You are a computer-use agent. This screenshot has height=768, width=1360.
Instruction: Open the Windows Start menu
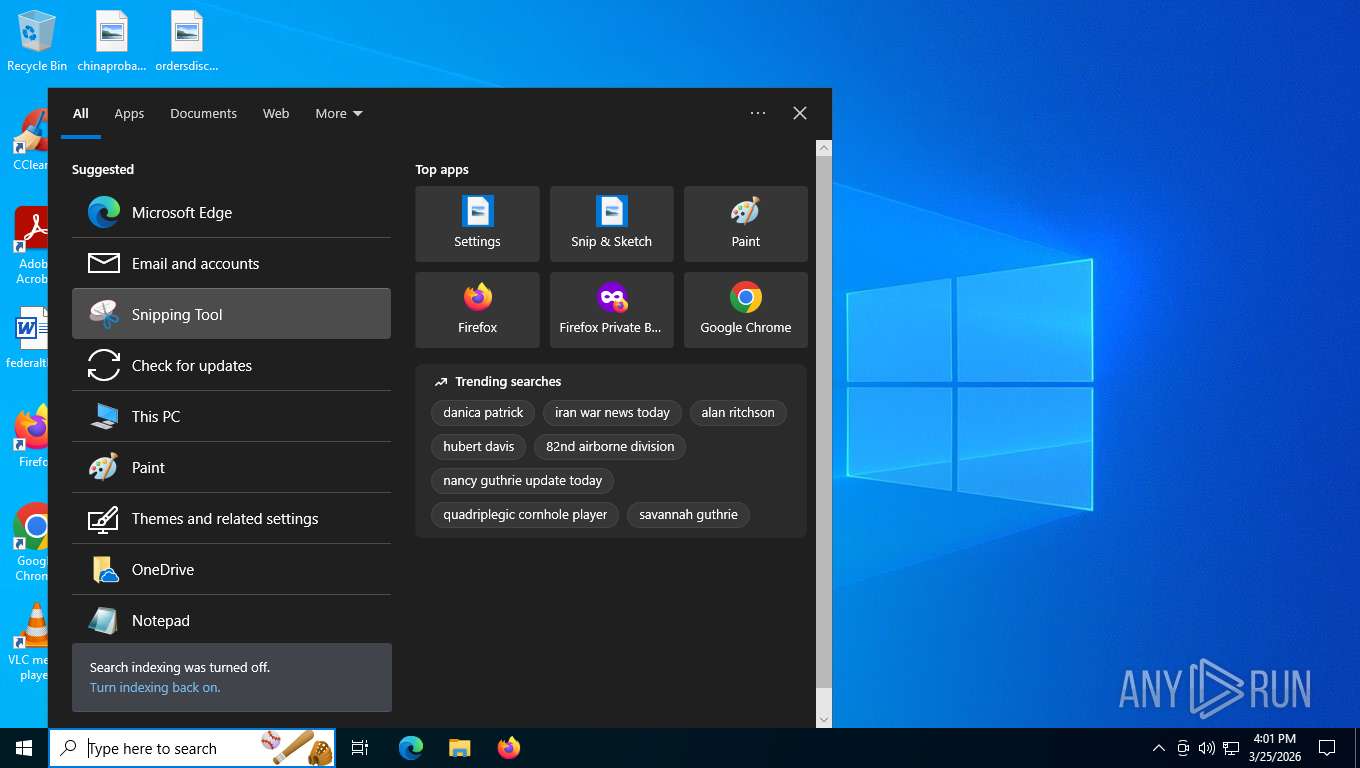pos(24,748)
